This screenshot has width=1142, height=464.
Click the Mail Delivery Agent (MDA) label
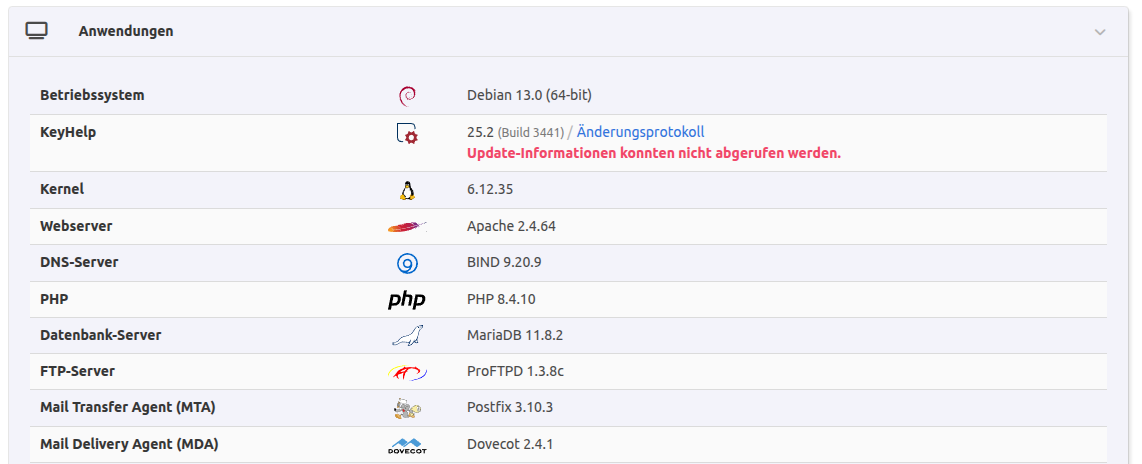[x=129, y=444]
